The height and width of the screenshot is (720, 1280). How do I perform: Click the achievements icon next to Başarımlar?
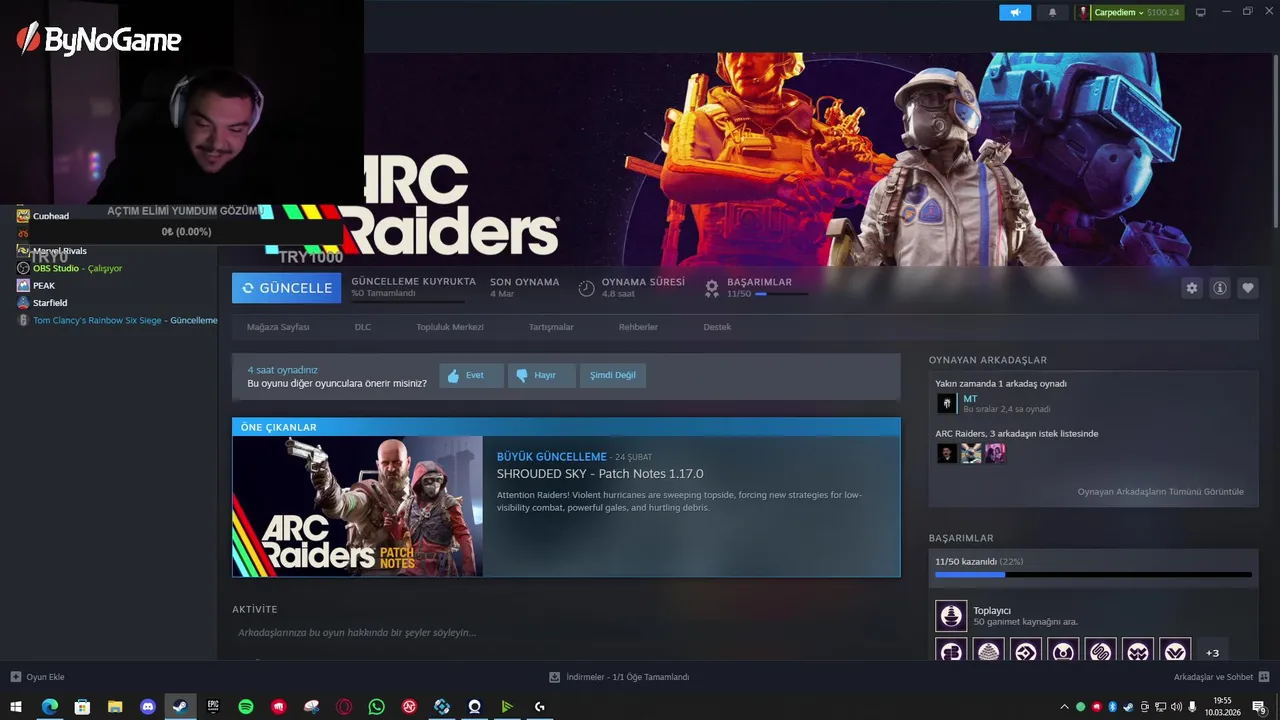click(x=712, y=288)
